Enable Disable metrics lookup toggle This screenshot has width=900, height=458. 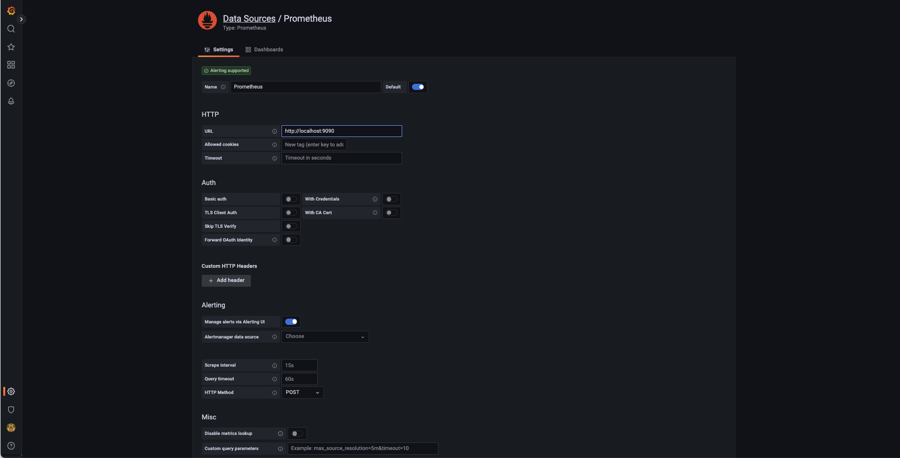[x=297, y=434]
